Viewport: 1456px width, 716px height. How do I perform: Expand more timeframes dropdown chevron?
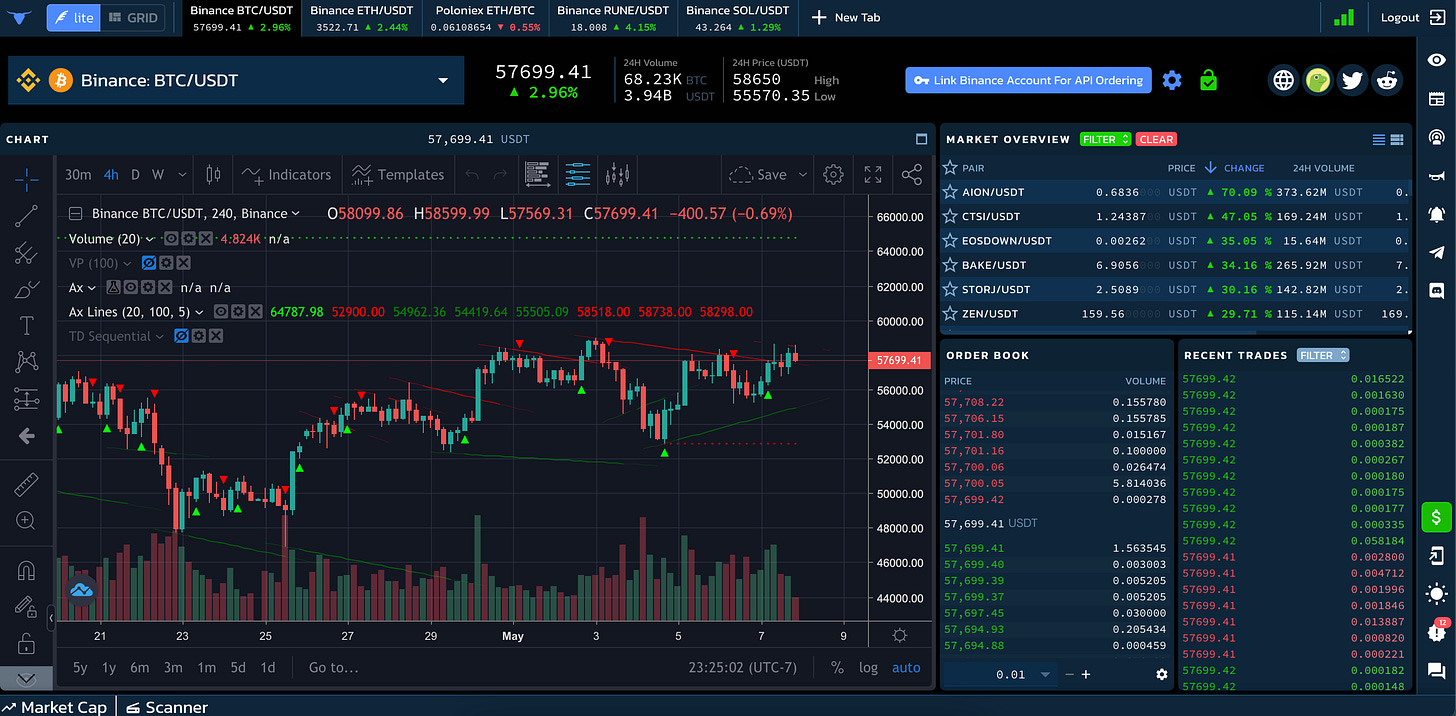coord(182,174)
